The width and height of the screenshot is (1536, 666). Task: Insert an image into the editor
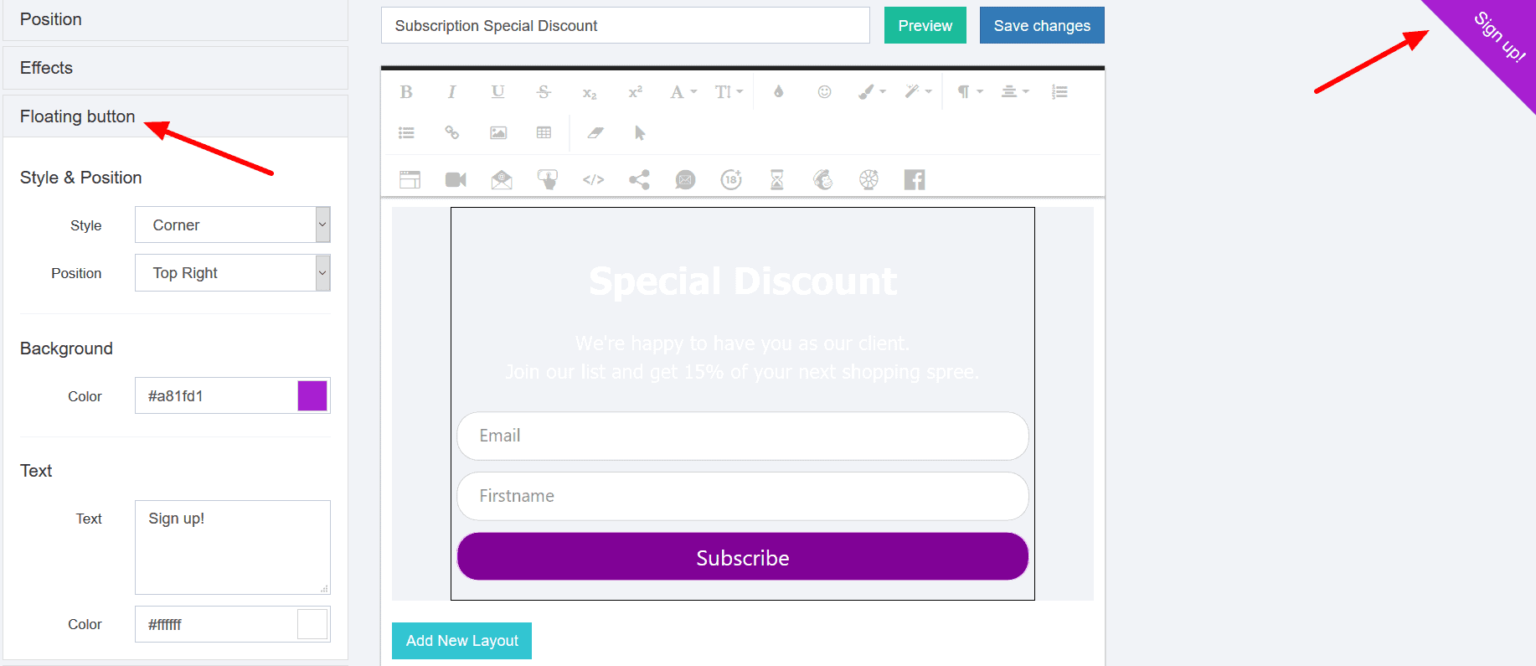pyautogui.click(x=498, y=132)
